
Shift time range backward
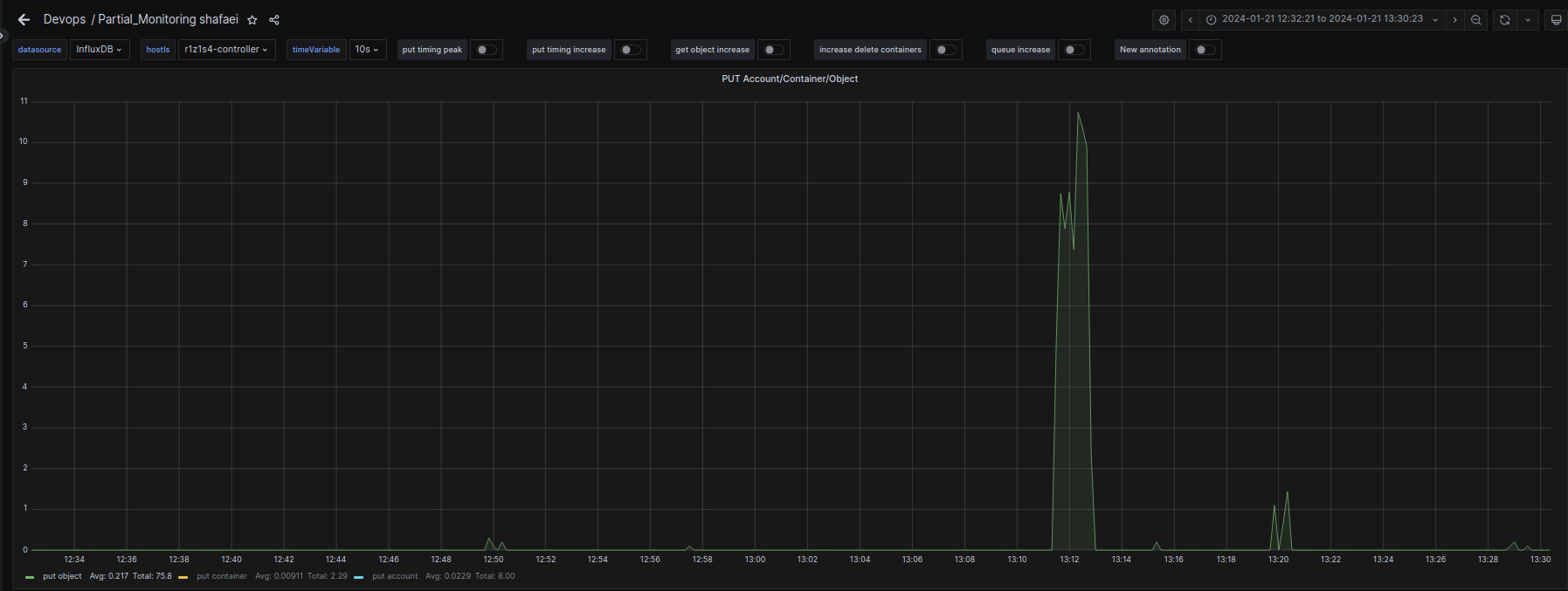[x=1190, y=19]
